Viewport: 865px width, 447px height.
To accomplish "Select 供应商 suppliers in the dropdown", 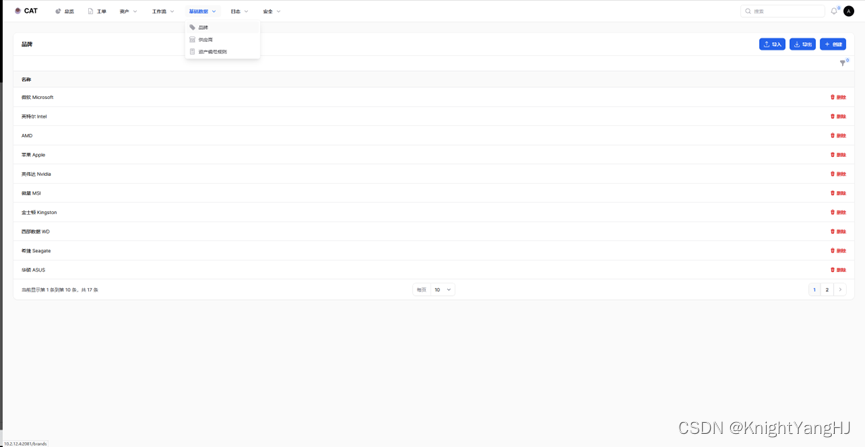I will [x=222, y=40].
